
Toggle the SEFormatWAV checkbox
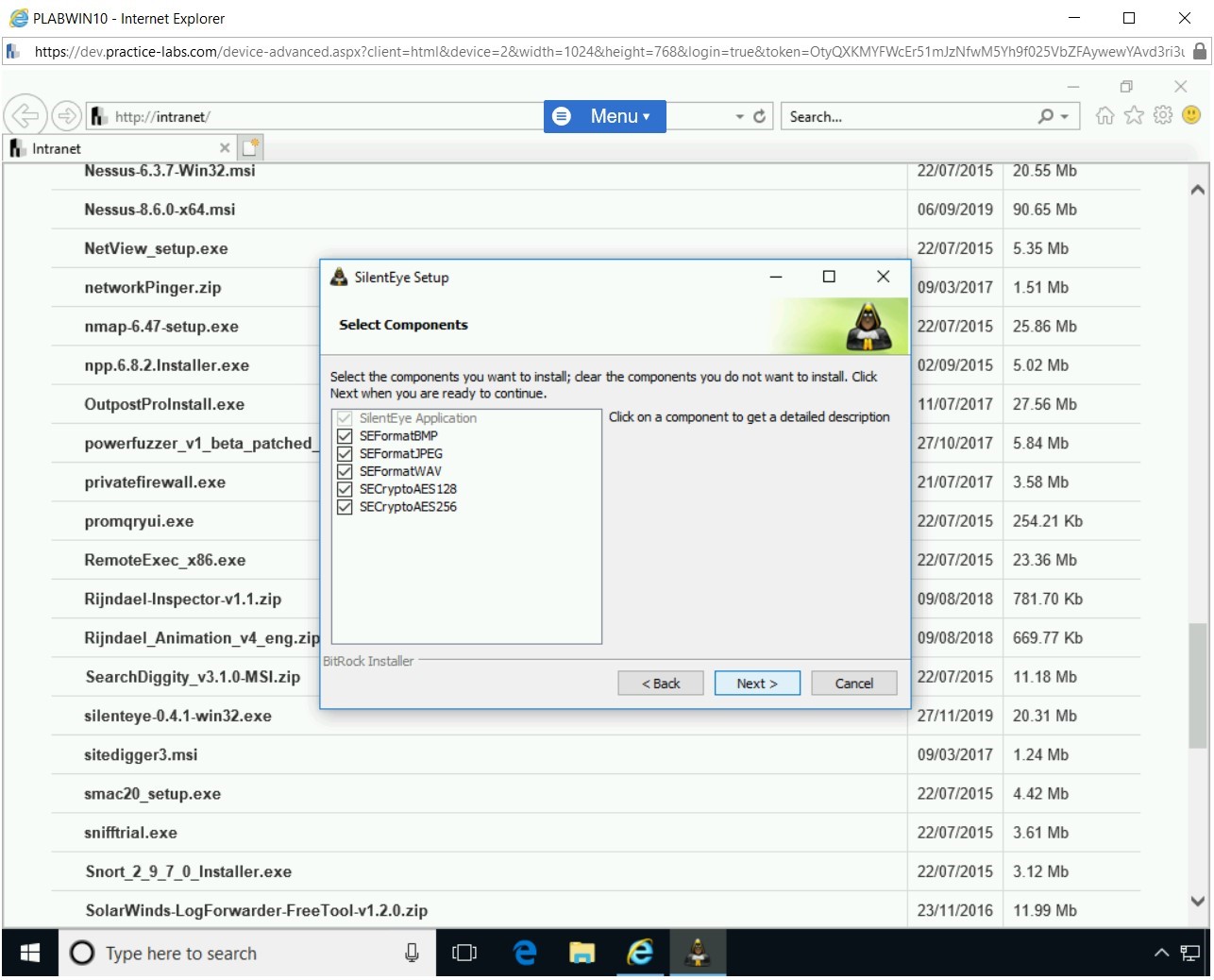click(345, 471)
